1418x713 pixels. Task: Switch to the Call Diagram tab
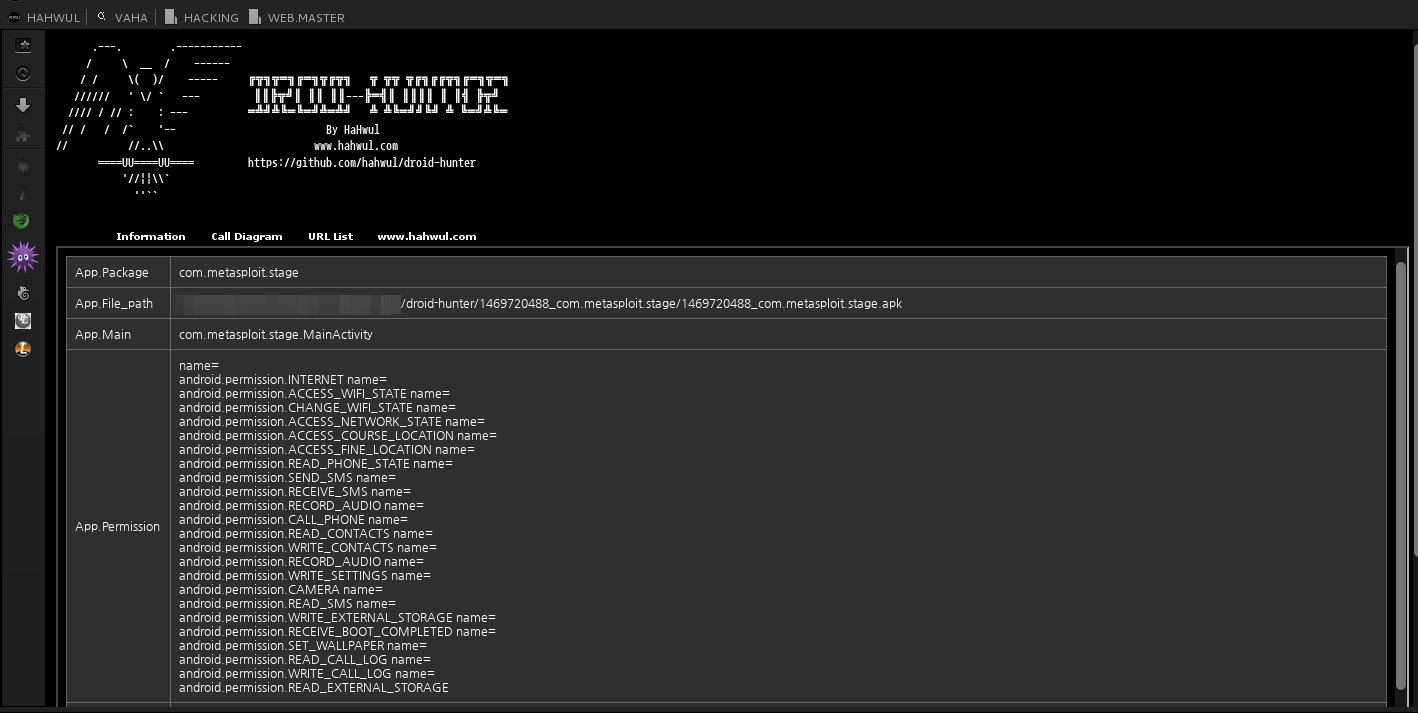(x=246, y=237)
